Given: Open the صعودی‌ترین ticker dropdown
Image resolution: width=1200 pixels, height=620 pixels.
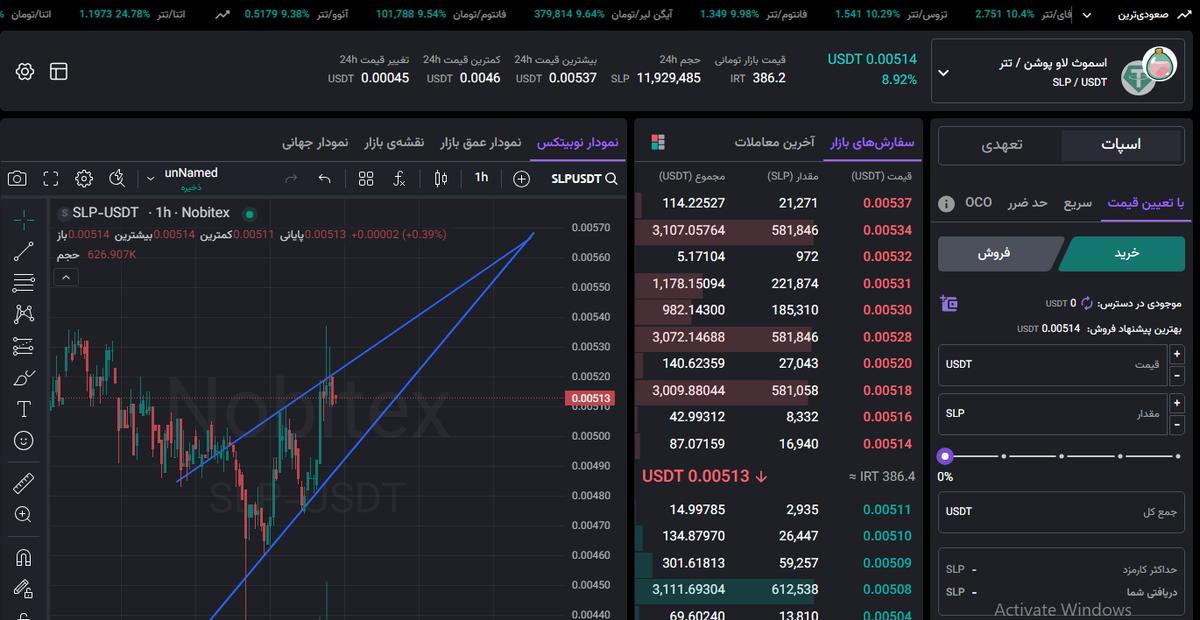Looking at the screenshot, I should (1150, 14).
